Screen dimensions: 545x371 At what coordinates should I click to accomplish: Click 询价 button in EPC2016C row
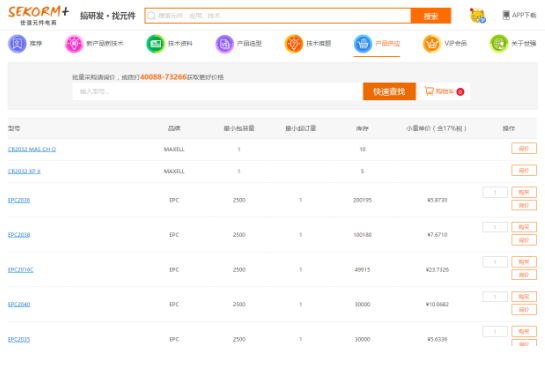coord(524,275)
